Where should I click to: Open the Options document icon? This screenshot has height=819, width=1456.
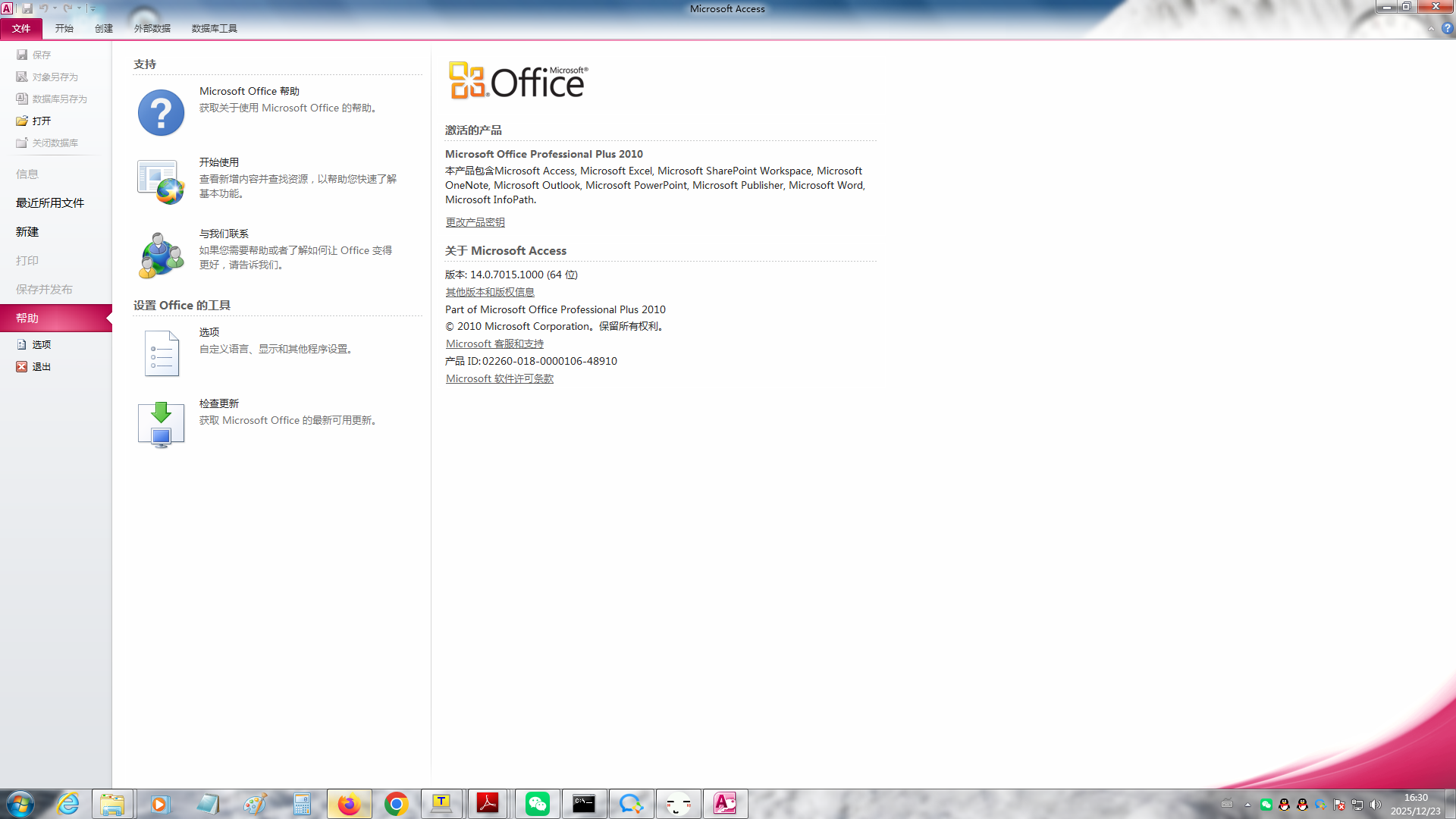click(161, 353)
